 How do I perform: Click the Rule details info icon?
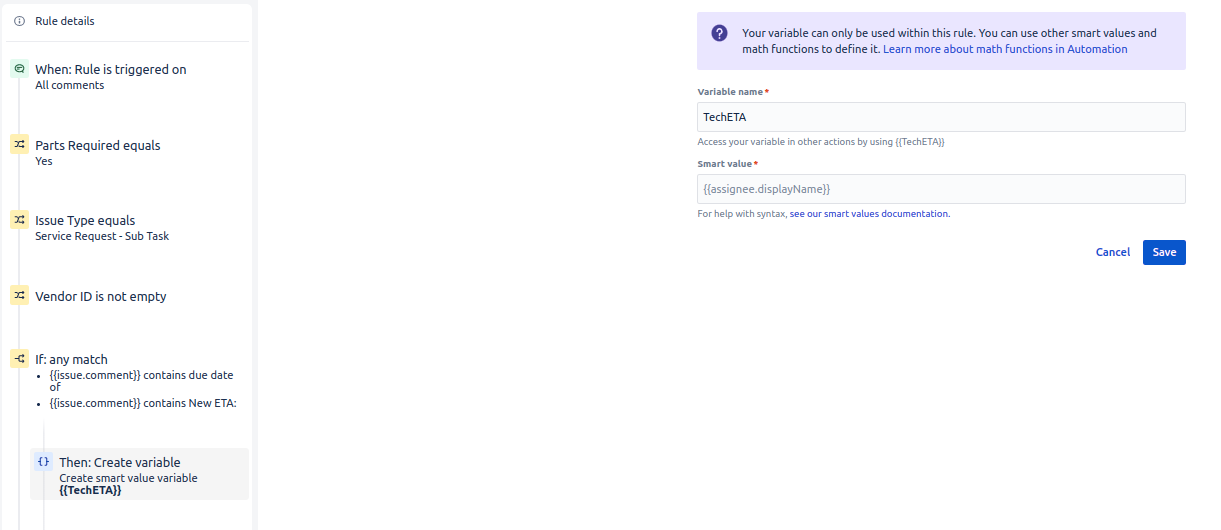click(x=19, y=21)
